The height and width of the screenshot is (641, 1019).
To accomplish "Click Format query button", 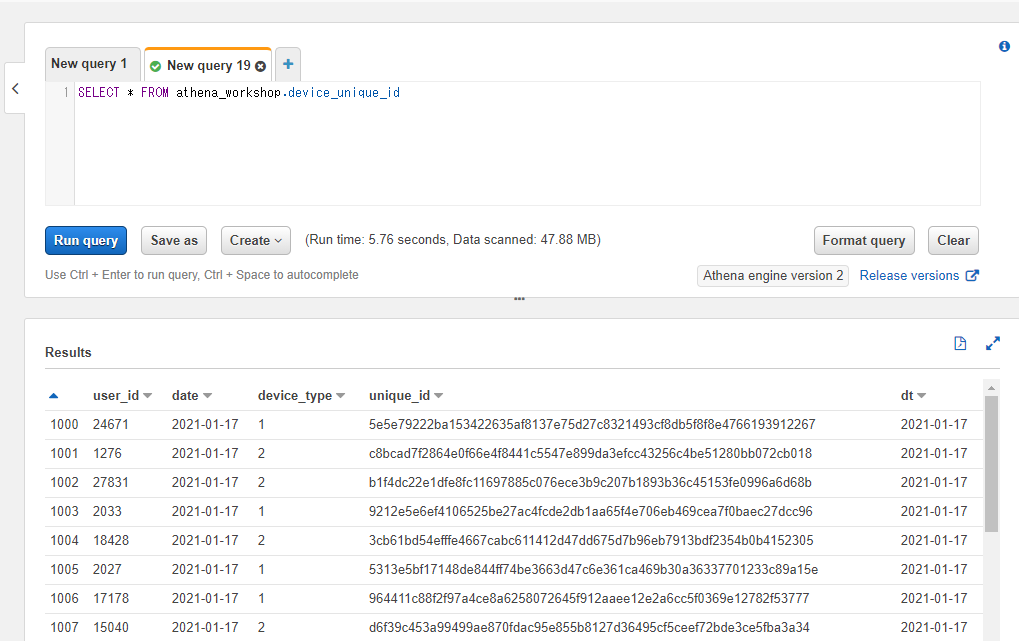I will point(864,241).
